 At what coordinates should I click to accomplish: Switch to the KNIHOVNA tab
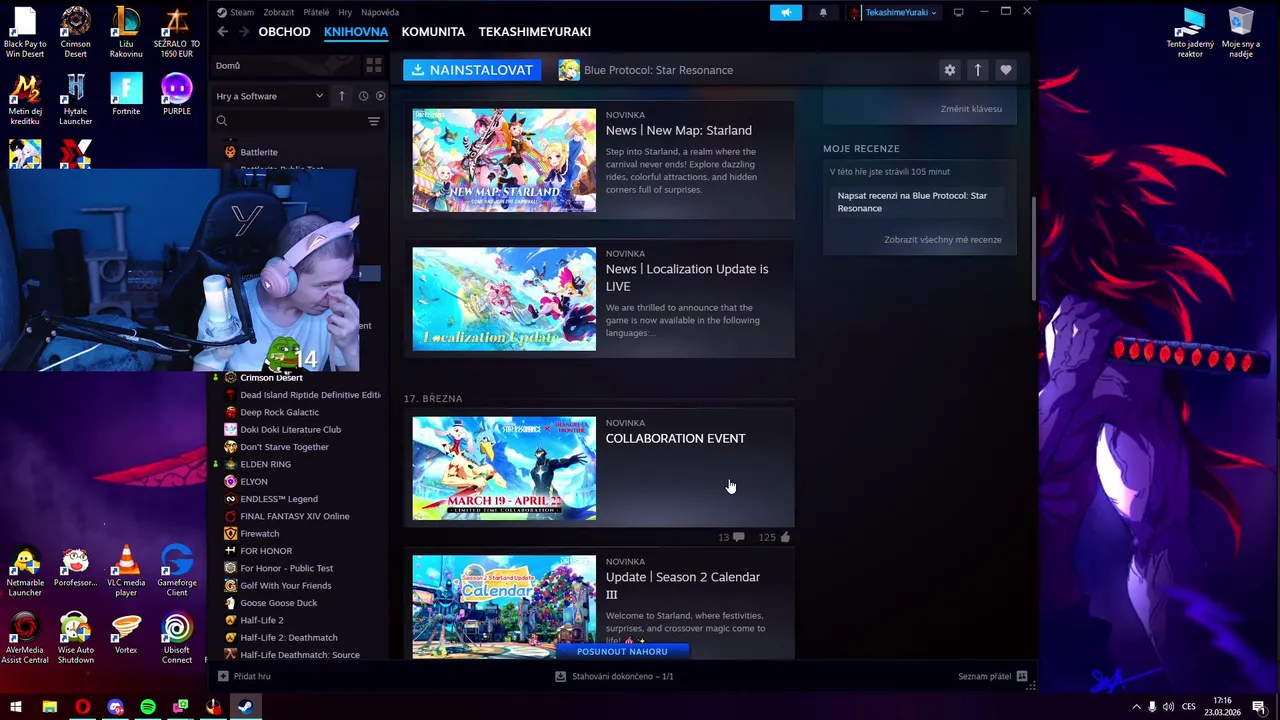(x=356, y=32)
